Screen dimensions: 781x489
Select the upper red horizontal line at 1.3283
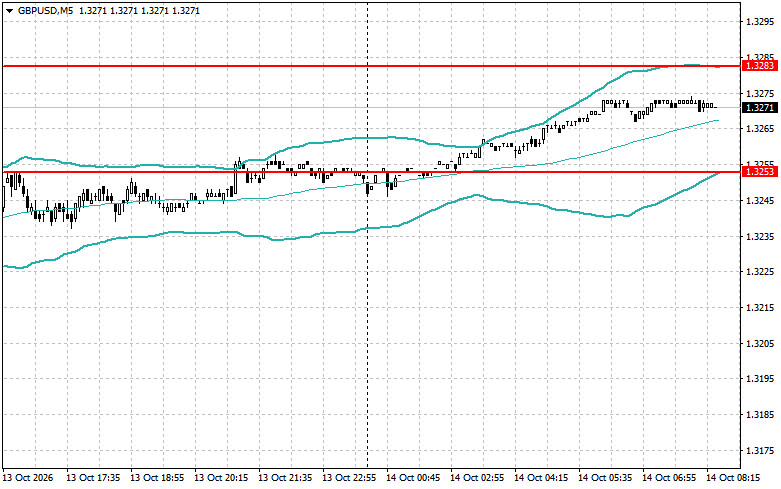[372, 66]
